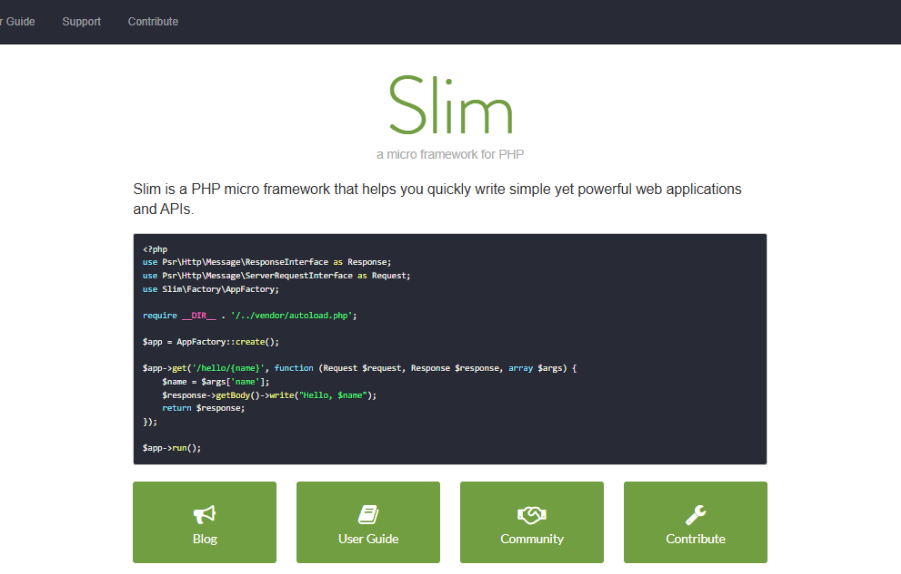901x574 pixels.
Task: Open the Blog tile label
Action: pyautogui.click(x=205, y=539)
